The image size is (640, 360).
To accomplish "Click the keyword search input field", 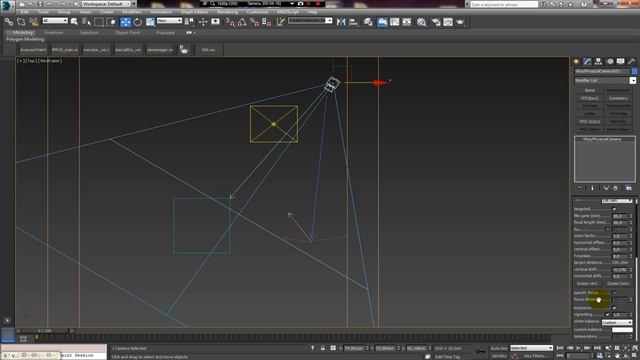I will pos(504,4).
